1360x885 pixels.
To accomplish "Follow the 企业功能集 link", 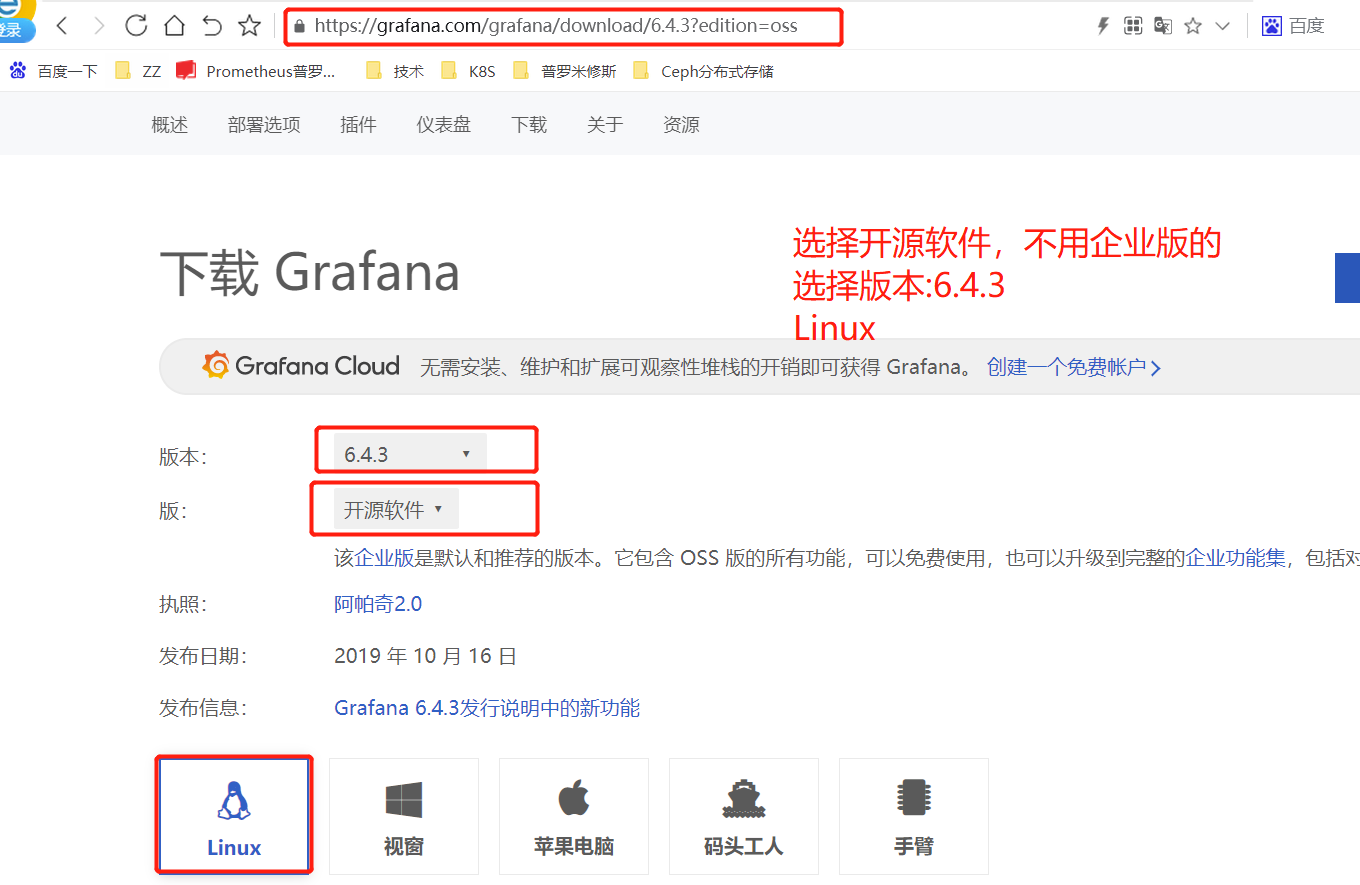I will (x=1235, y=559).
